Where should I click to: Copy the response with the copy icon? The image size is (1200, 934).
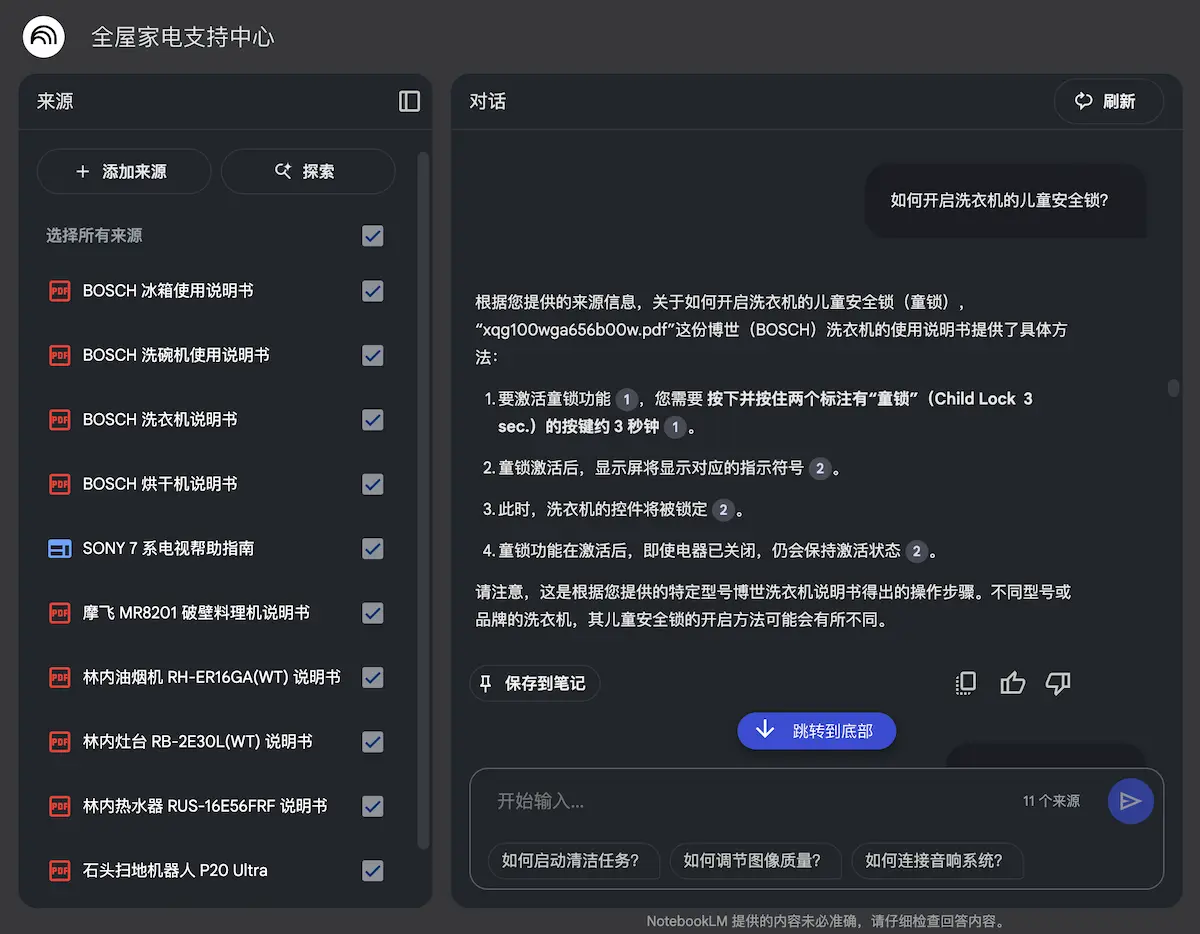click(965, 683)
